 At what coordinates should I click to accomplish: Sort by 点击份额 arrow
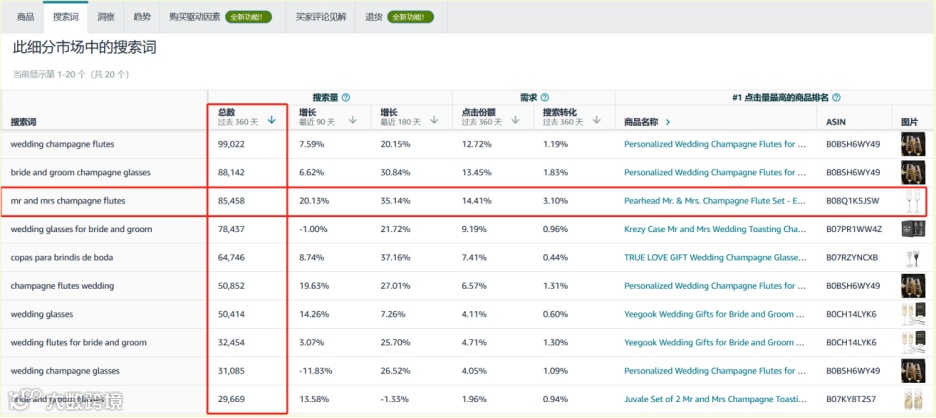[515, 120]
